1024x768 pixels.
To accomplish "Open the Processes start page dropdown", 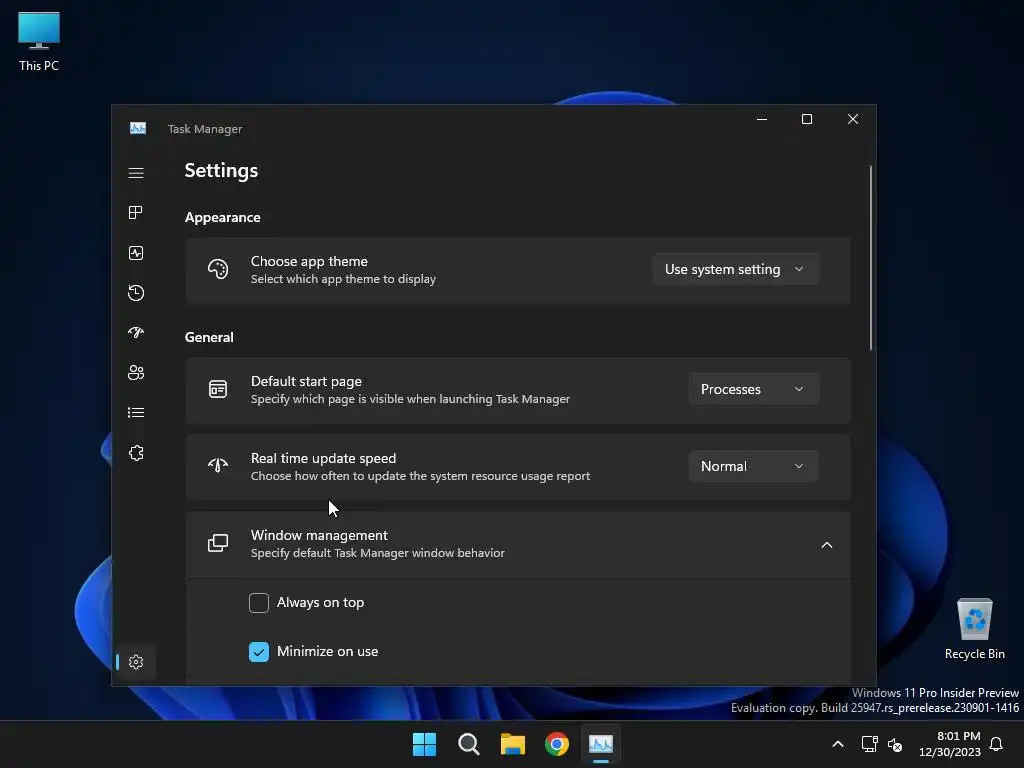I will [x=753, y=389].
